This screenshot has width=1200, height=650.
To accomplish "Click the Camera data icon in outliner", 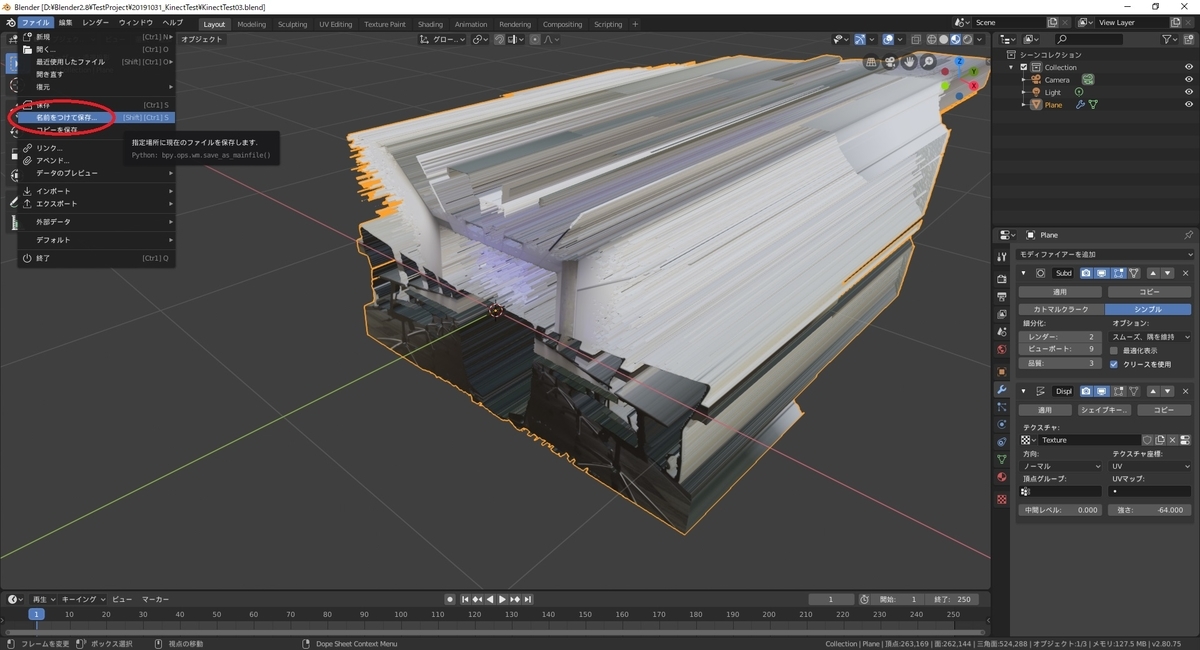I will pos(1088,79).
